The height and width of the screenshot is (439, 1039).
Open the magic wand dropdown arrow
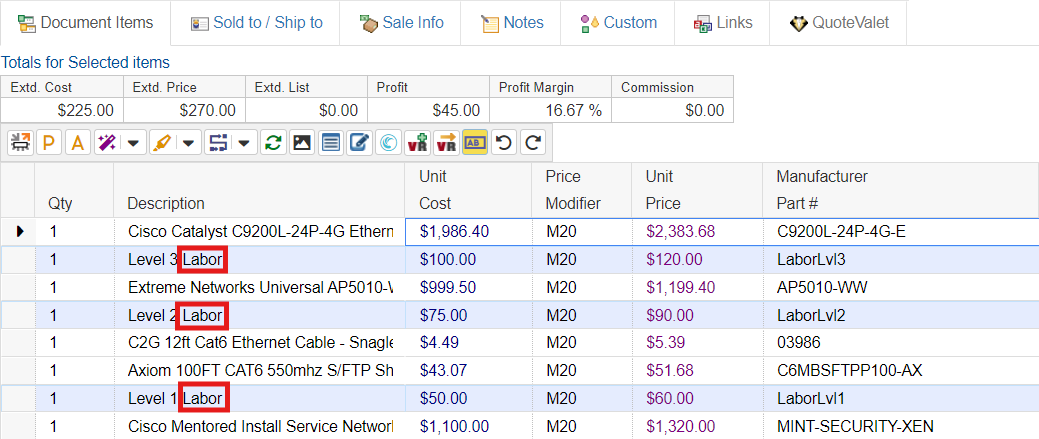coord(133,143)
